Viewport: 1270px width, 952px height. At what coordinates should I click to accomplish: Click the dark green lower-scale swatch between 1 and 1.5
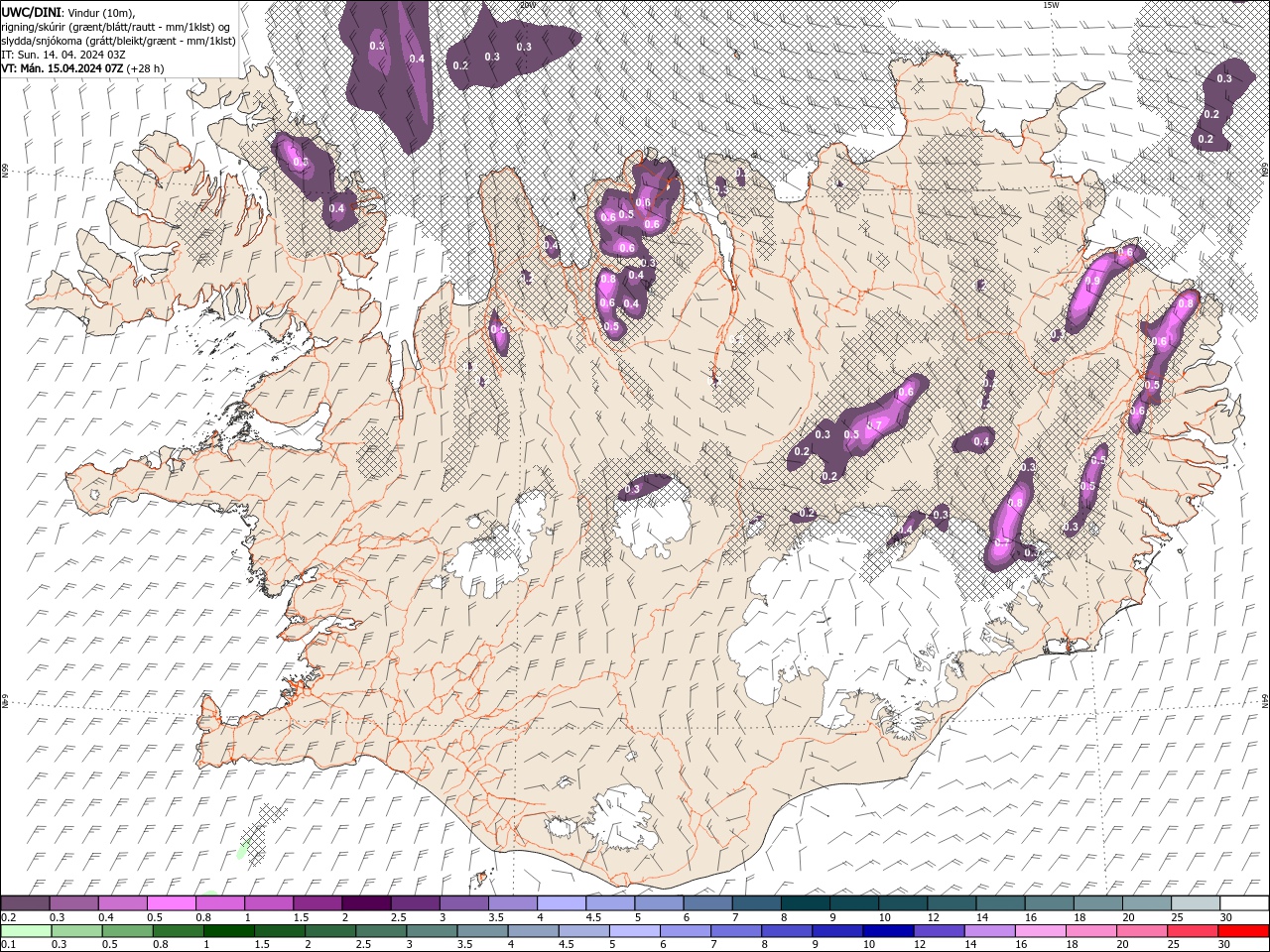pos(229,931)
